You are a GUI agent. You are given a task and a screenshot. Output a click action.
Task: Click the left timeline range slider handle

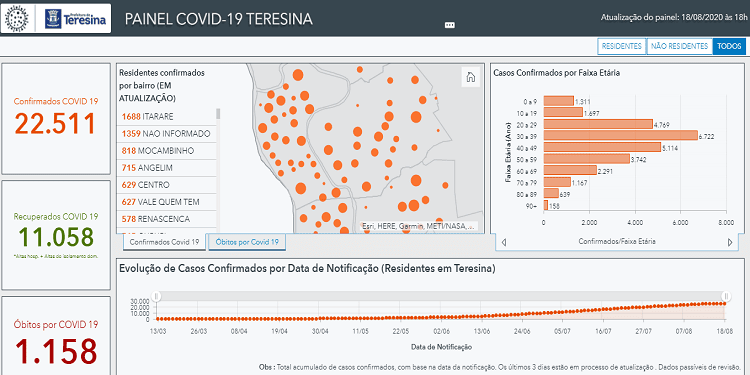pos(155,297)
